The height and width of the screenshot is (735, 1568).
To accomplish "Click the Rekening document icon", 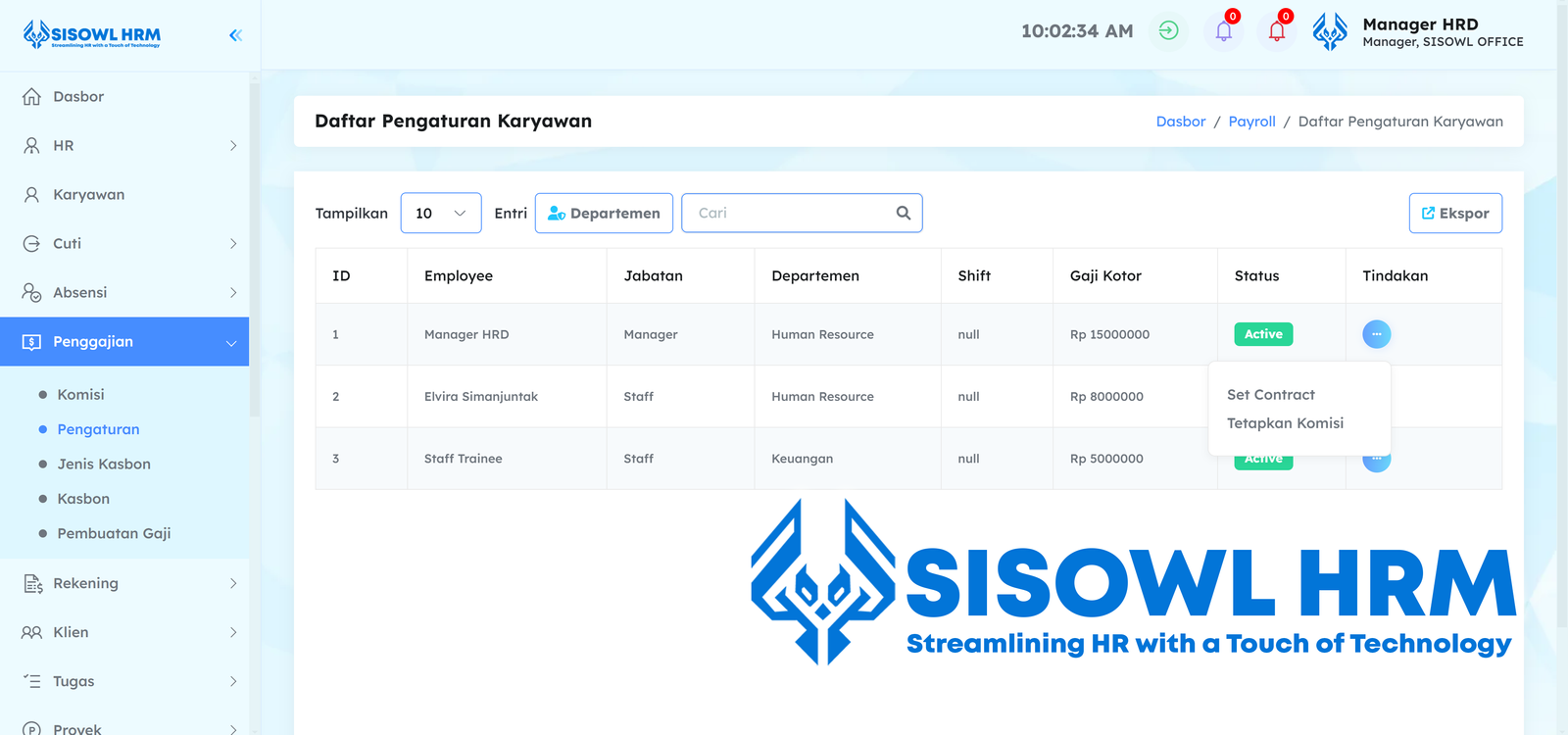I will pyautogui.click(x=32, y=583).
